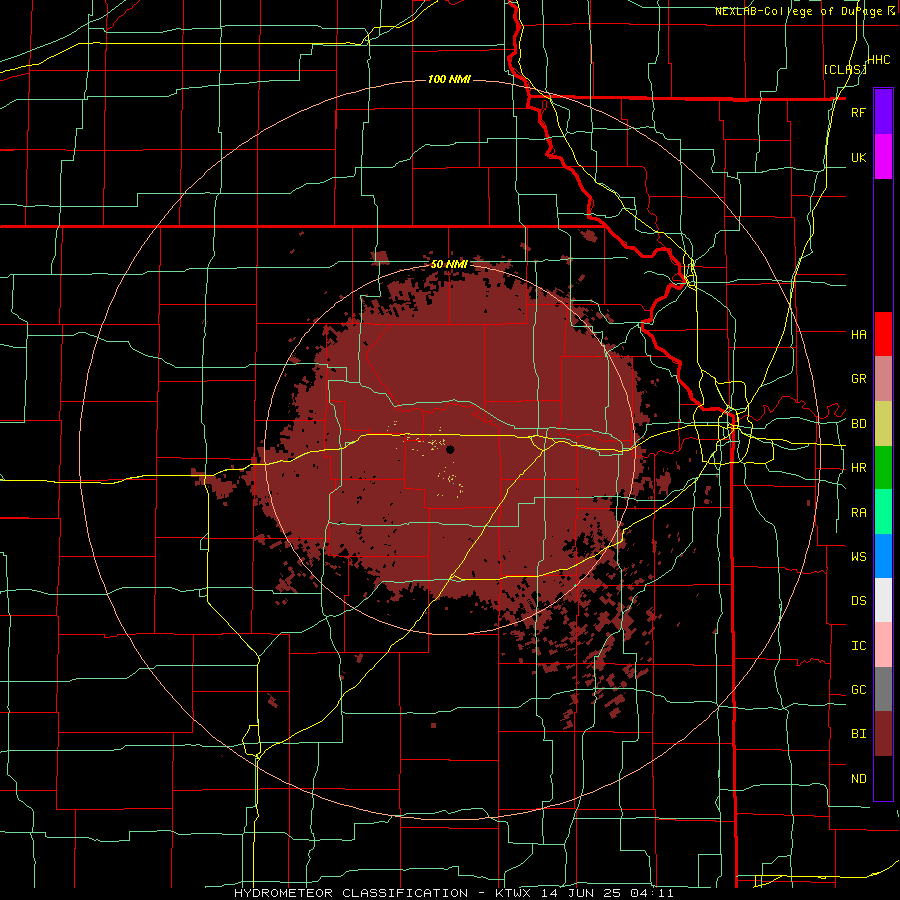Click the HHC product code label
900x900 pixels.
coord(879,60)
